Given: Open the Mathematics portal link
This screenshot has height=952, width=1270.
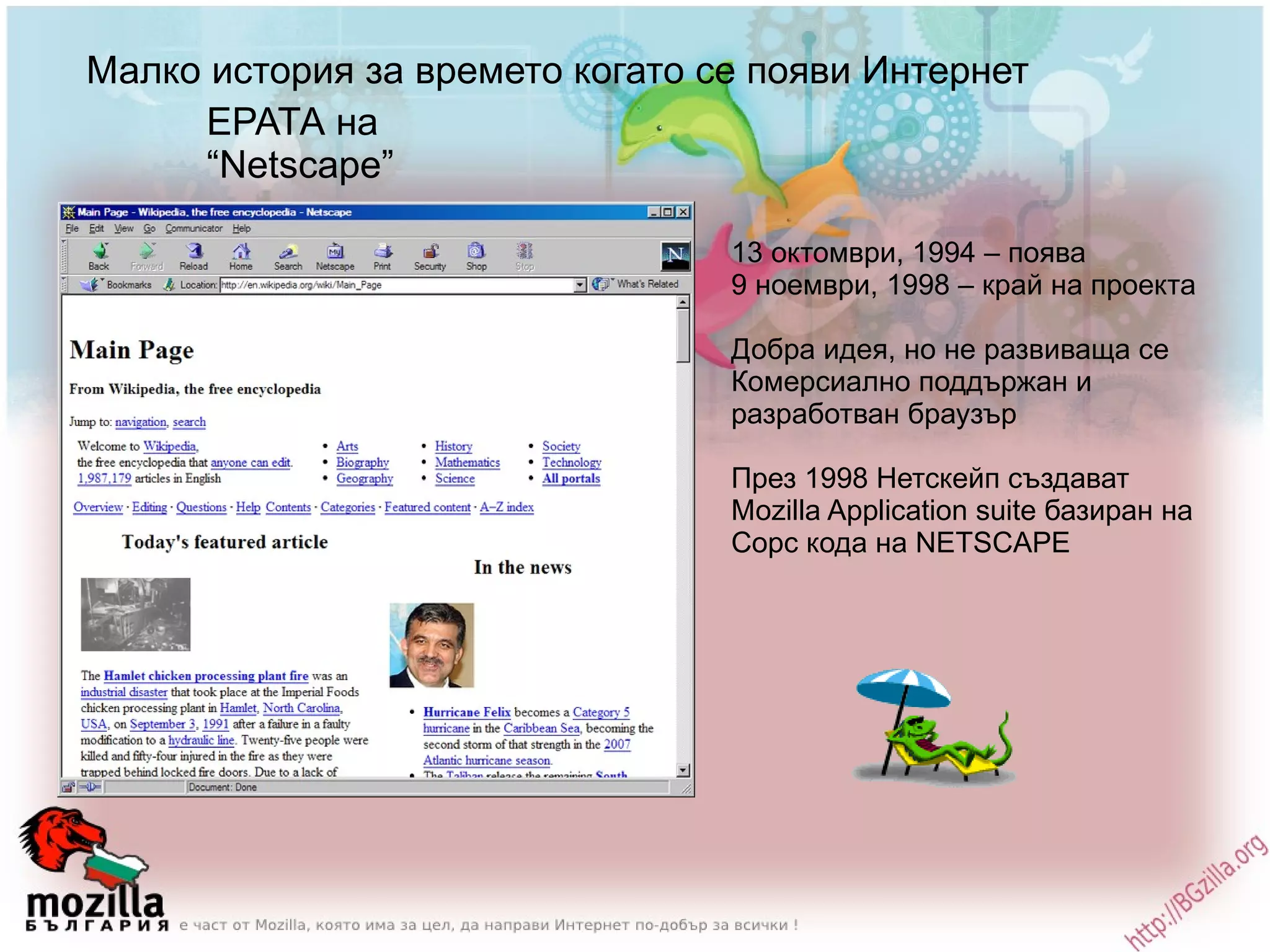Looking at the screenshot, I should pyautogui.click(x=468, y=463).
